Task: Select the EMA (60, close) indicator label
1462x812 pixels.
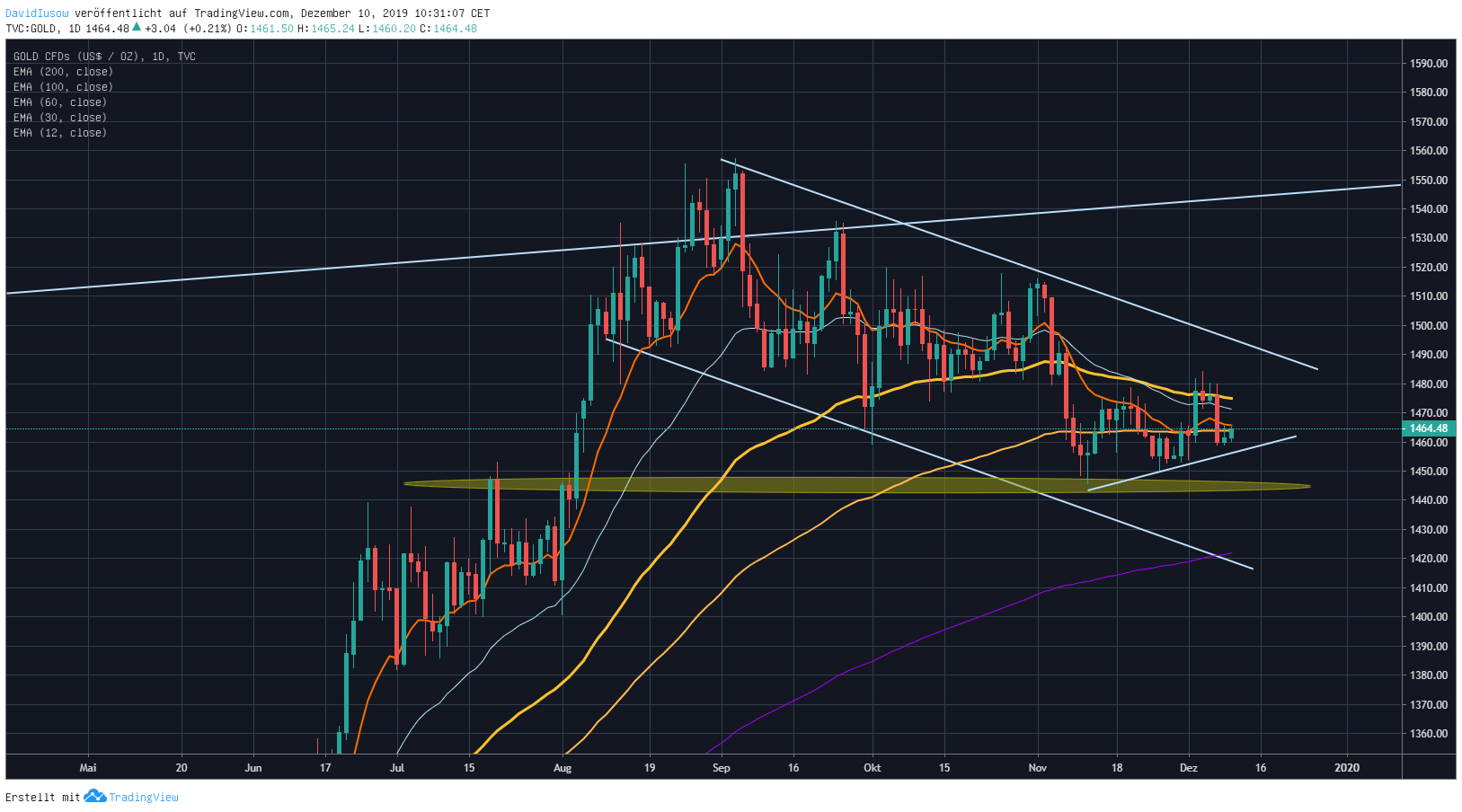Action: coord(60,102)
